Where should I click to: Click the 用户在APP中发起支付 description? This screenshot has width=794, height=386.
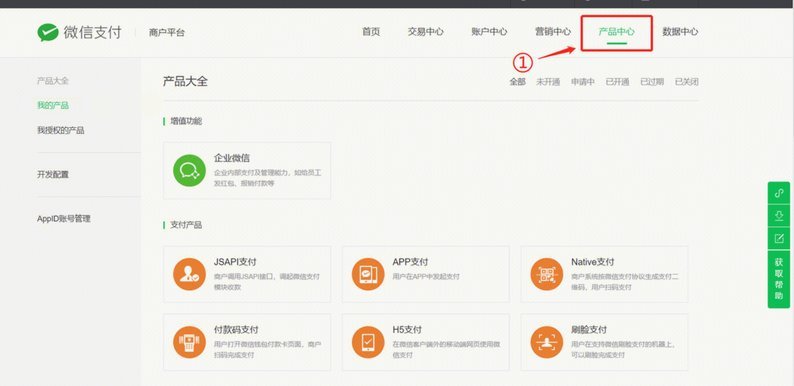[426, 277]
